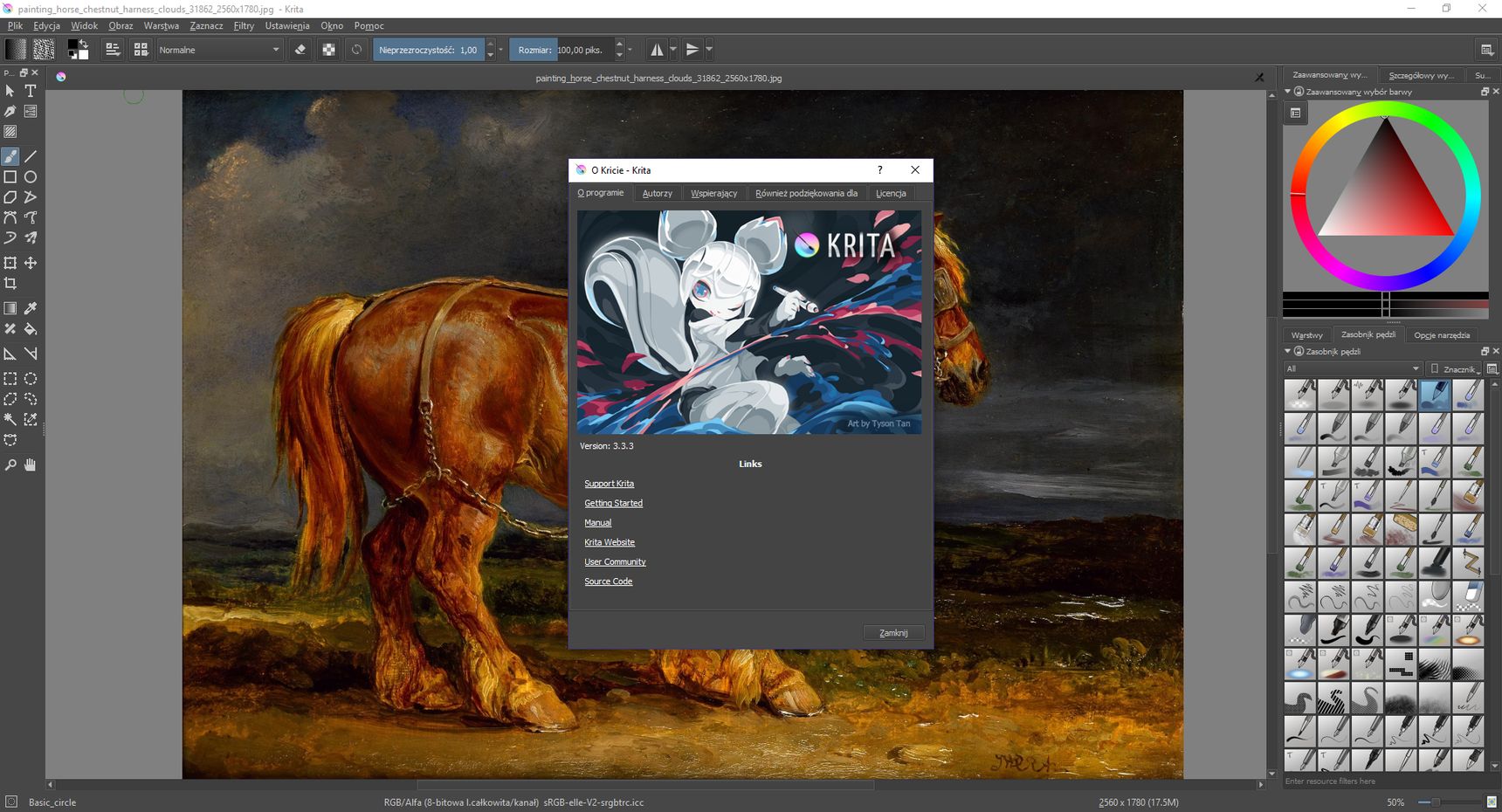Screen dimensions: 1502x812
Task: Open the opacity slider options arrow
Action: click(x=501, y=50)
